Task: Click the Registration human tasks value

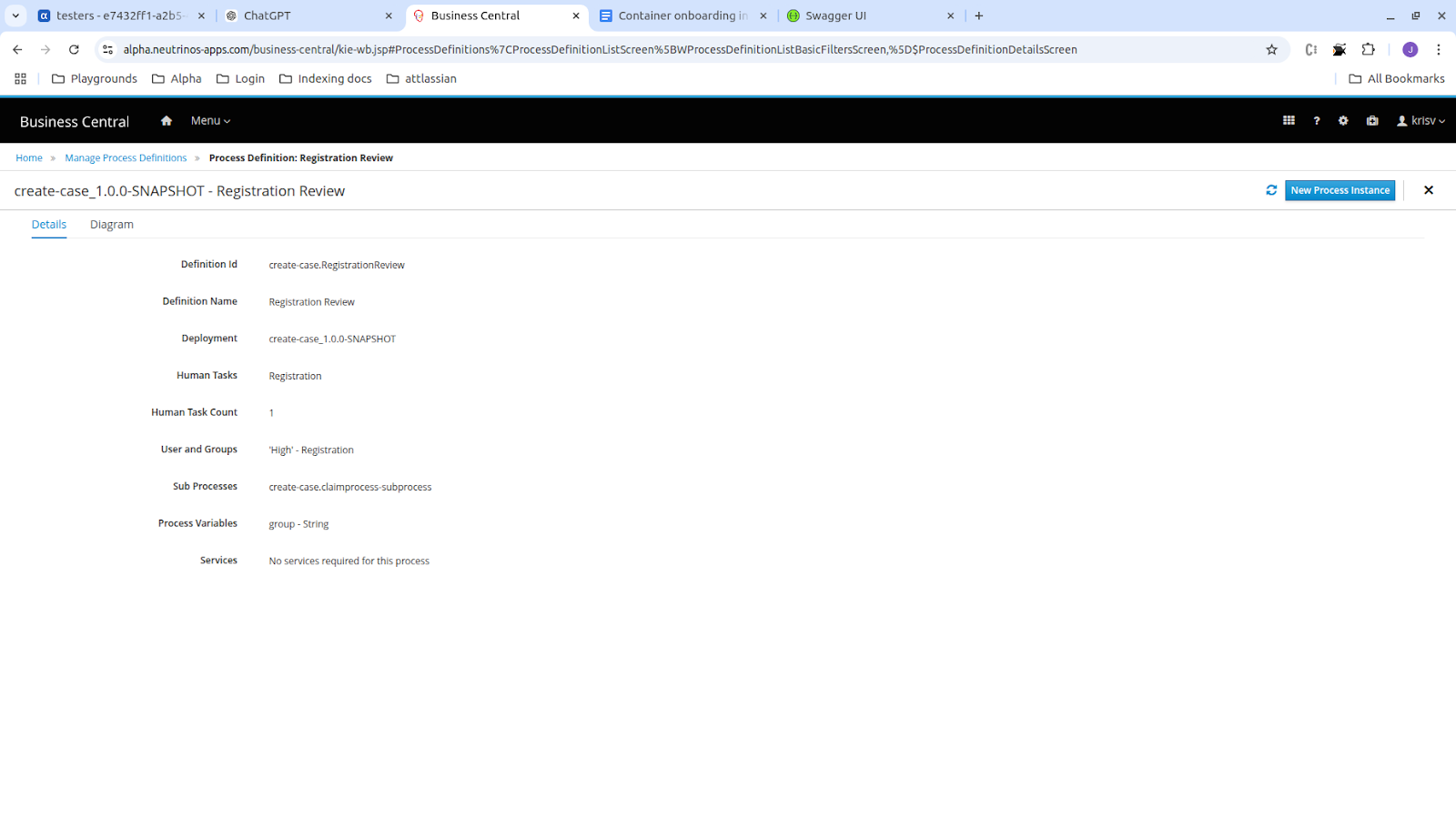Action: pos(295,377)
